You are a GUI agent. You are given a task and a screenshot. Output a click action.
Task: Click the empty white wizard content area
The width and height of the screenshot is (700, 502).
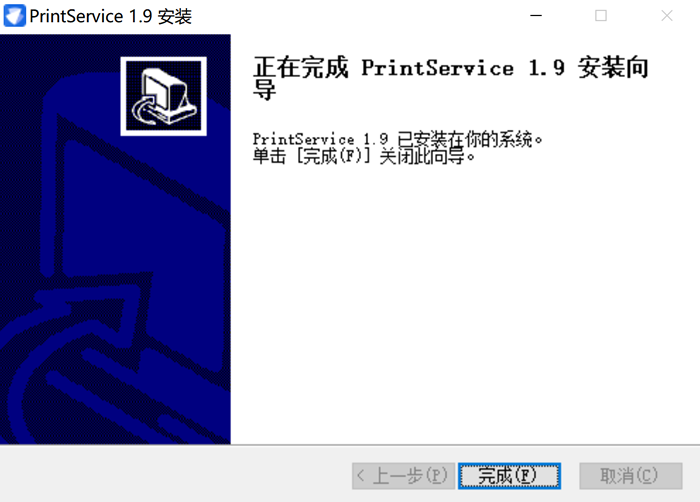464,304
